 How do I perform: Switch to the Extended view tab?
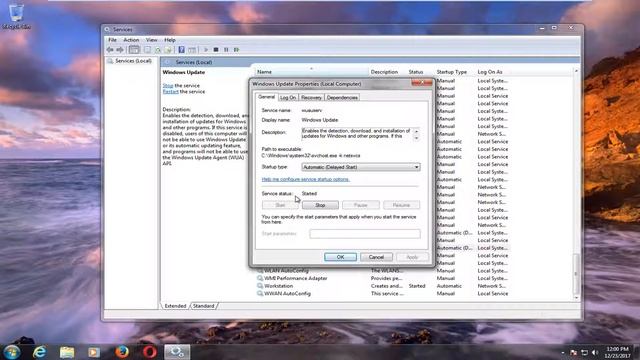click(176, 306)
